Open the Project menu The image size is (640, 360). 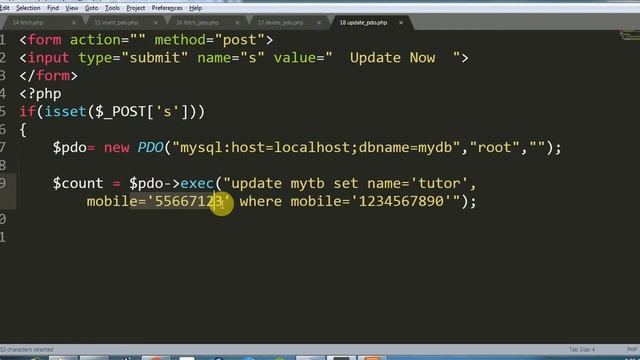pyautogui.click(x=136, y=8)
